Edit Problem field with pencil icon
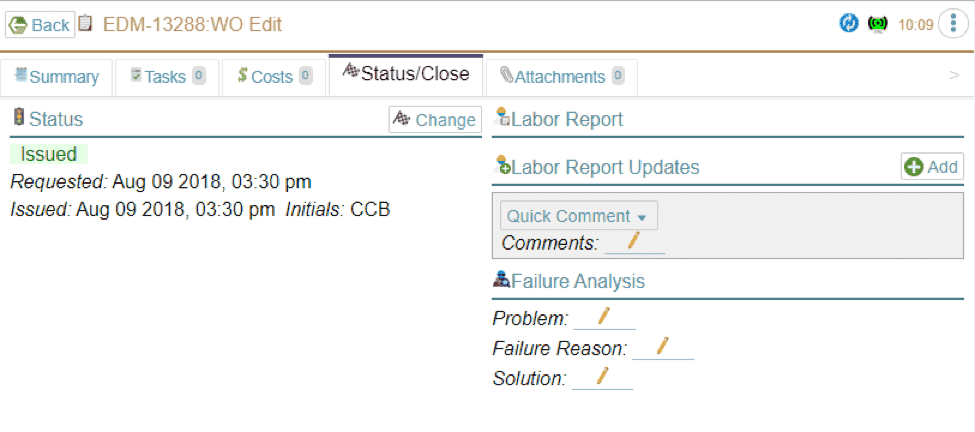 603,317
